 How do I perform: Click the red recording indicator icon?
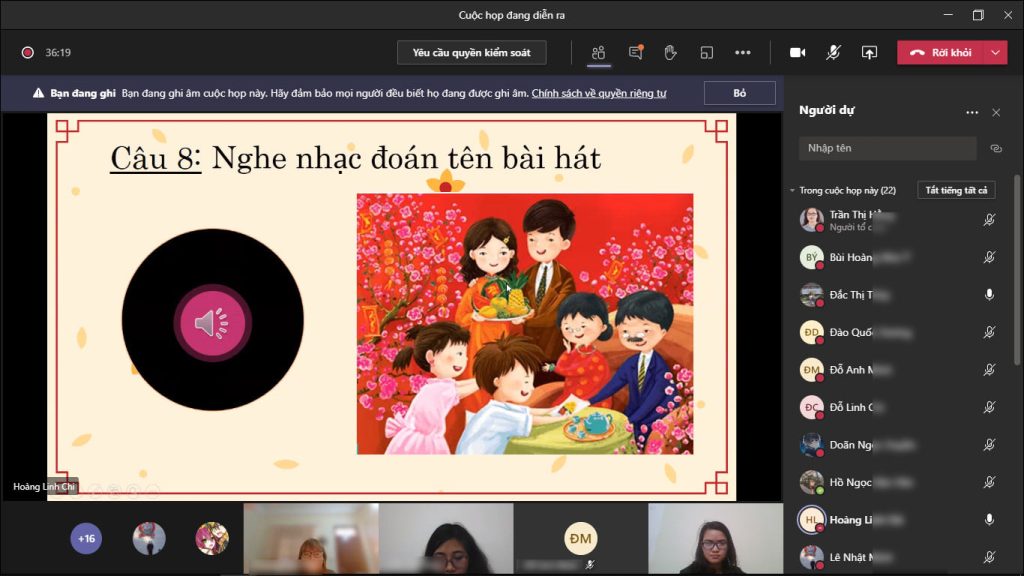pos(28,53)
